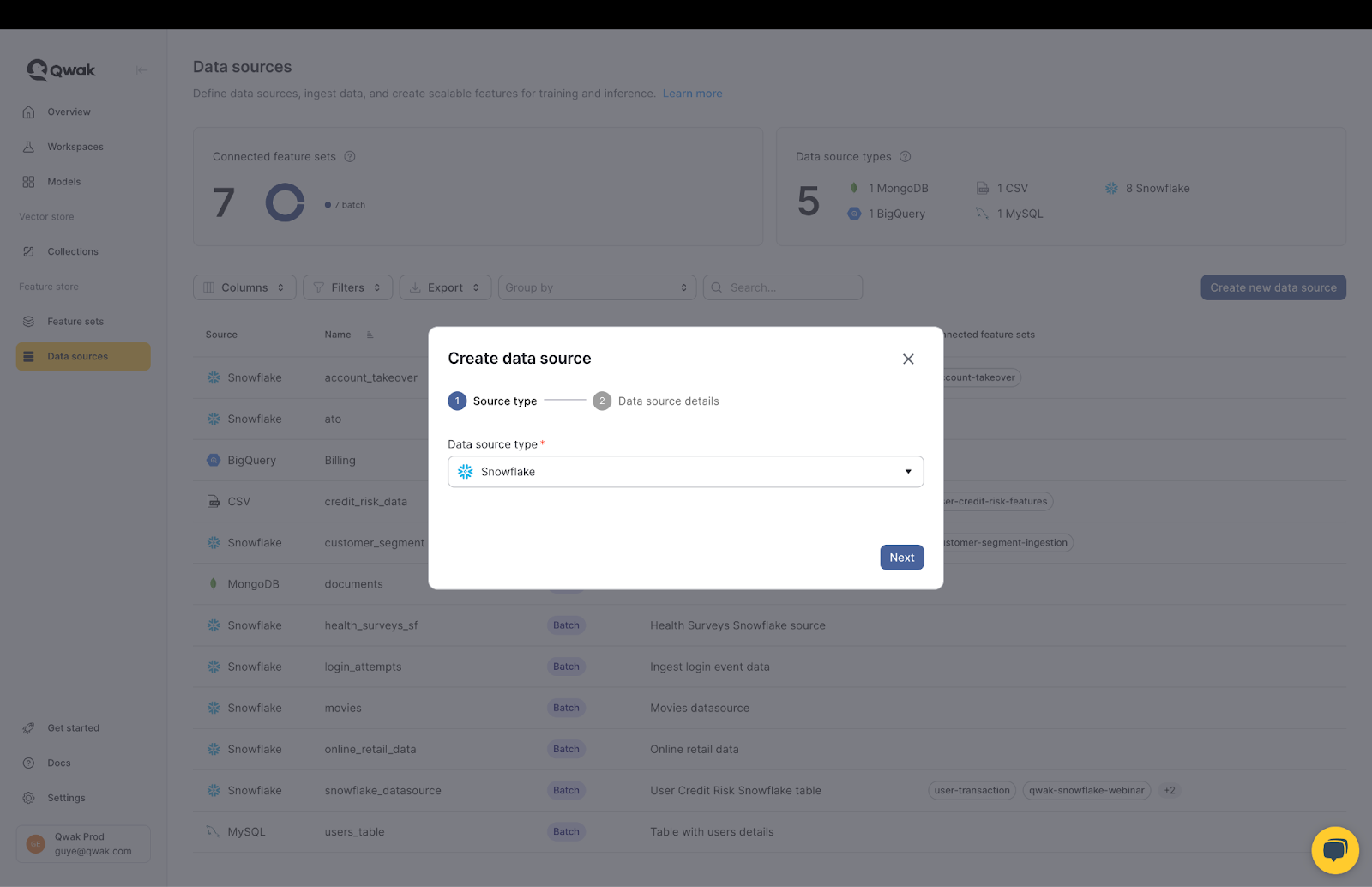1372x887 pixels.
Task: Click Snowflake icon in account_takeover row
Action: click(214, 377)
